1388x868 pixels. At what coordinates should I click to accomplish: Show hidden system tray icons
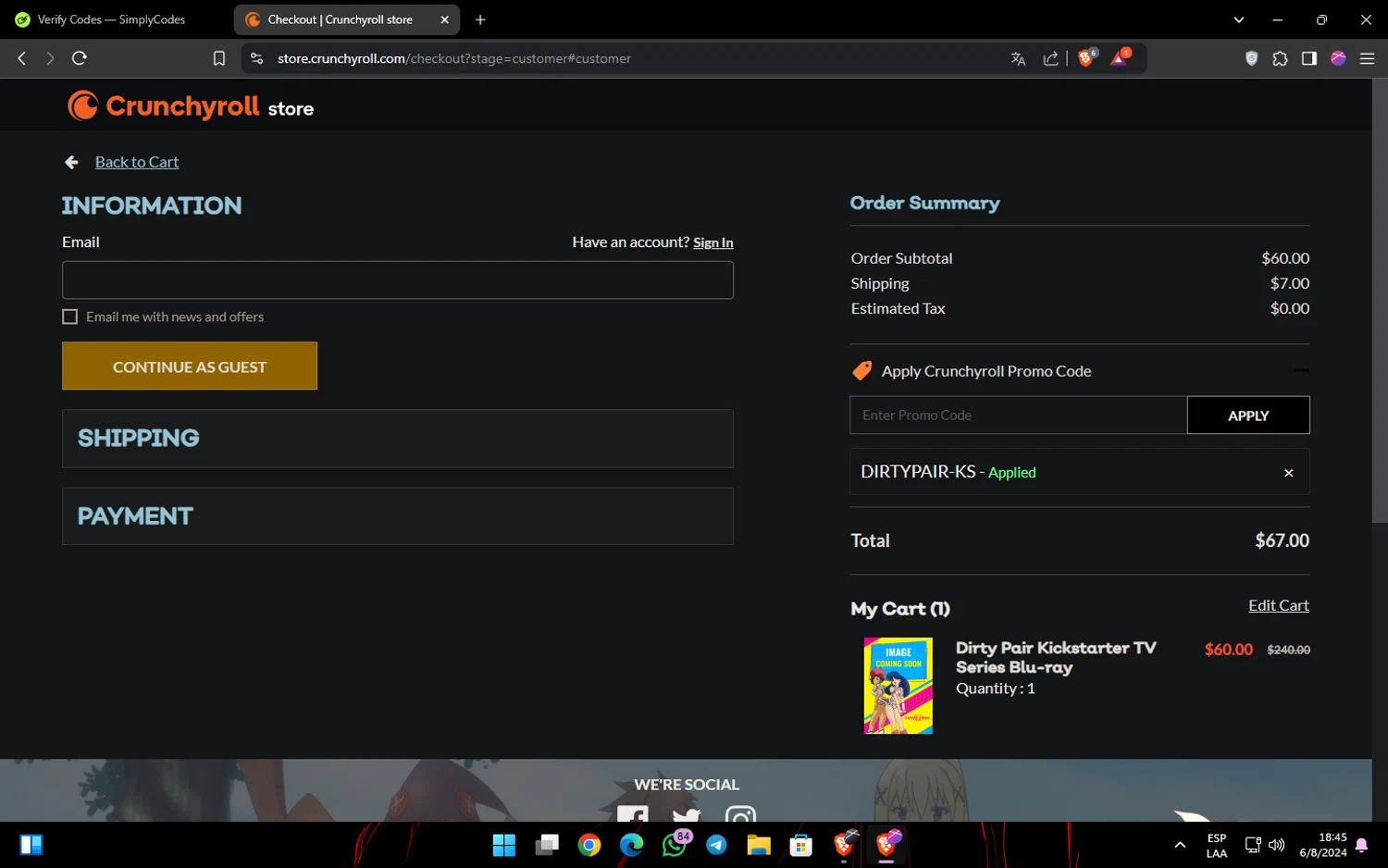point(1180,845)
